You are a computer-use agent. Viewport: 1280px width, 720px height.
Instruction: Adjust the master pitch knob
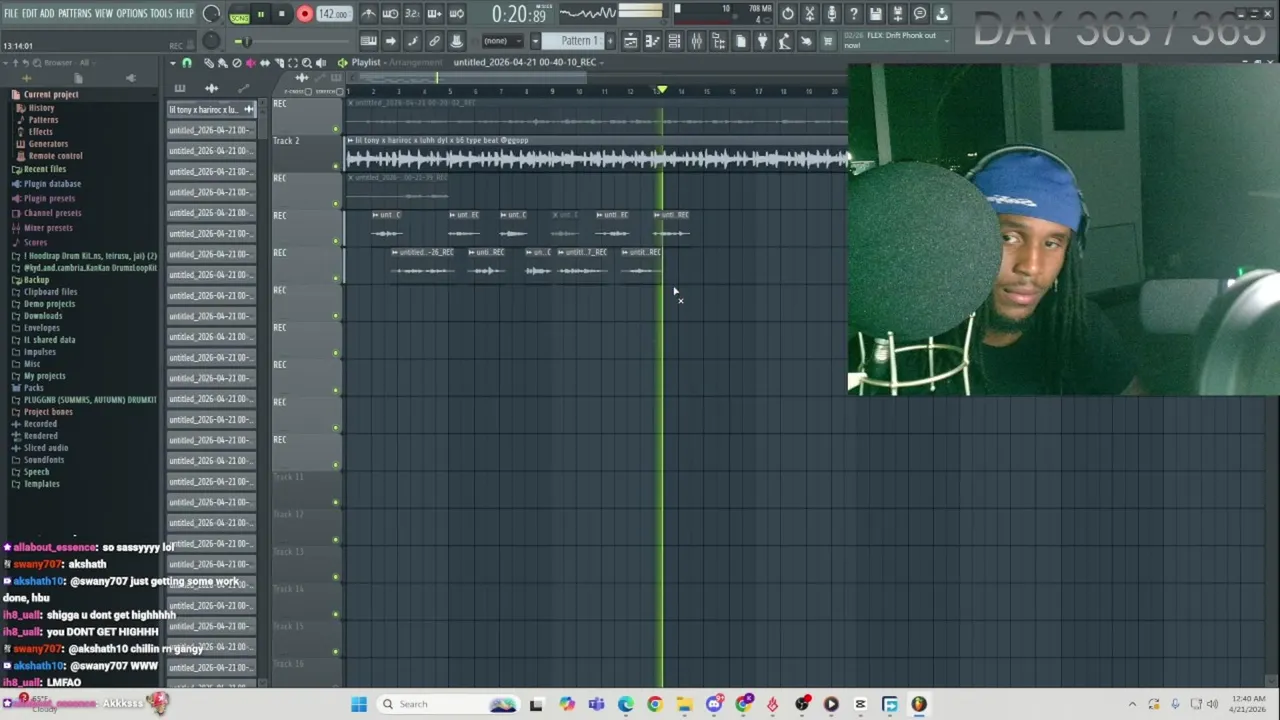(211, 41)
